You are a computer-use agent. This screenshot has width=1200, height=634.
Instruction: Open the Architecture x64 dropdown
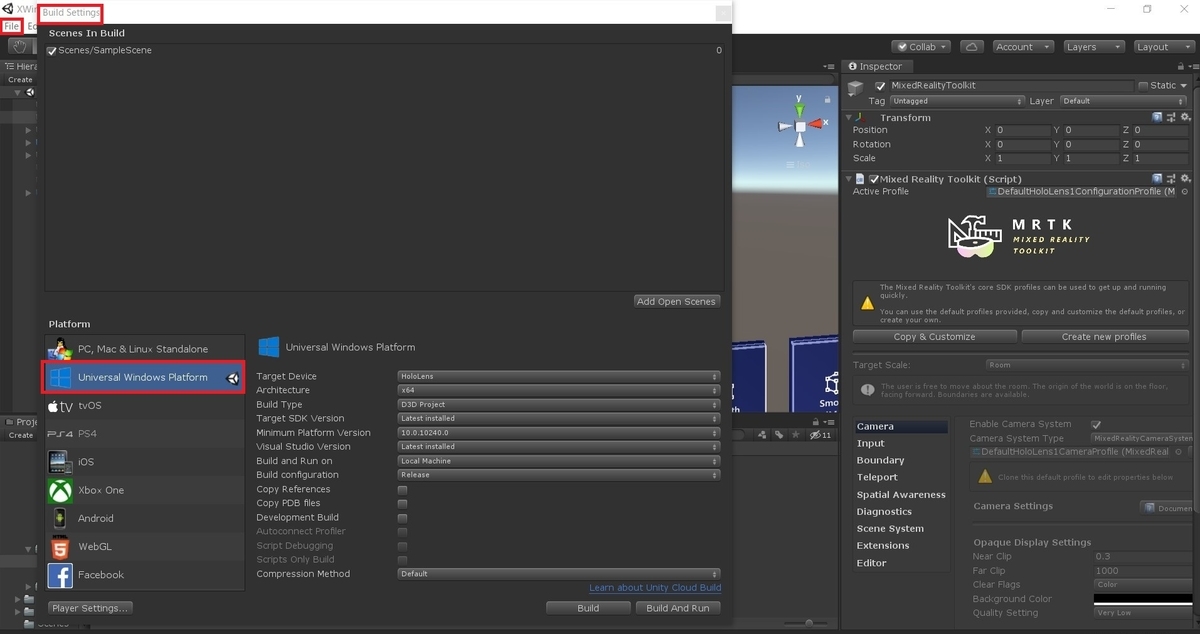[559, 390]
